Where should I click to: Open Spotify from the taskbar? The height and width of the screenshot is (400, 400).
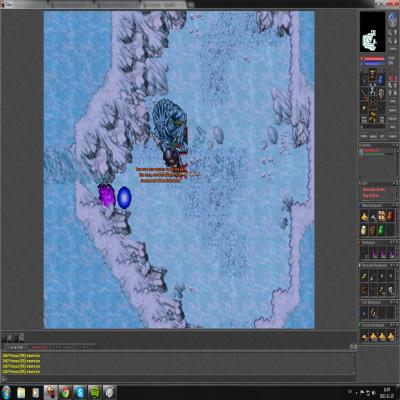pos(95,393)
